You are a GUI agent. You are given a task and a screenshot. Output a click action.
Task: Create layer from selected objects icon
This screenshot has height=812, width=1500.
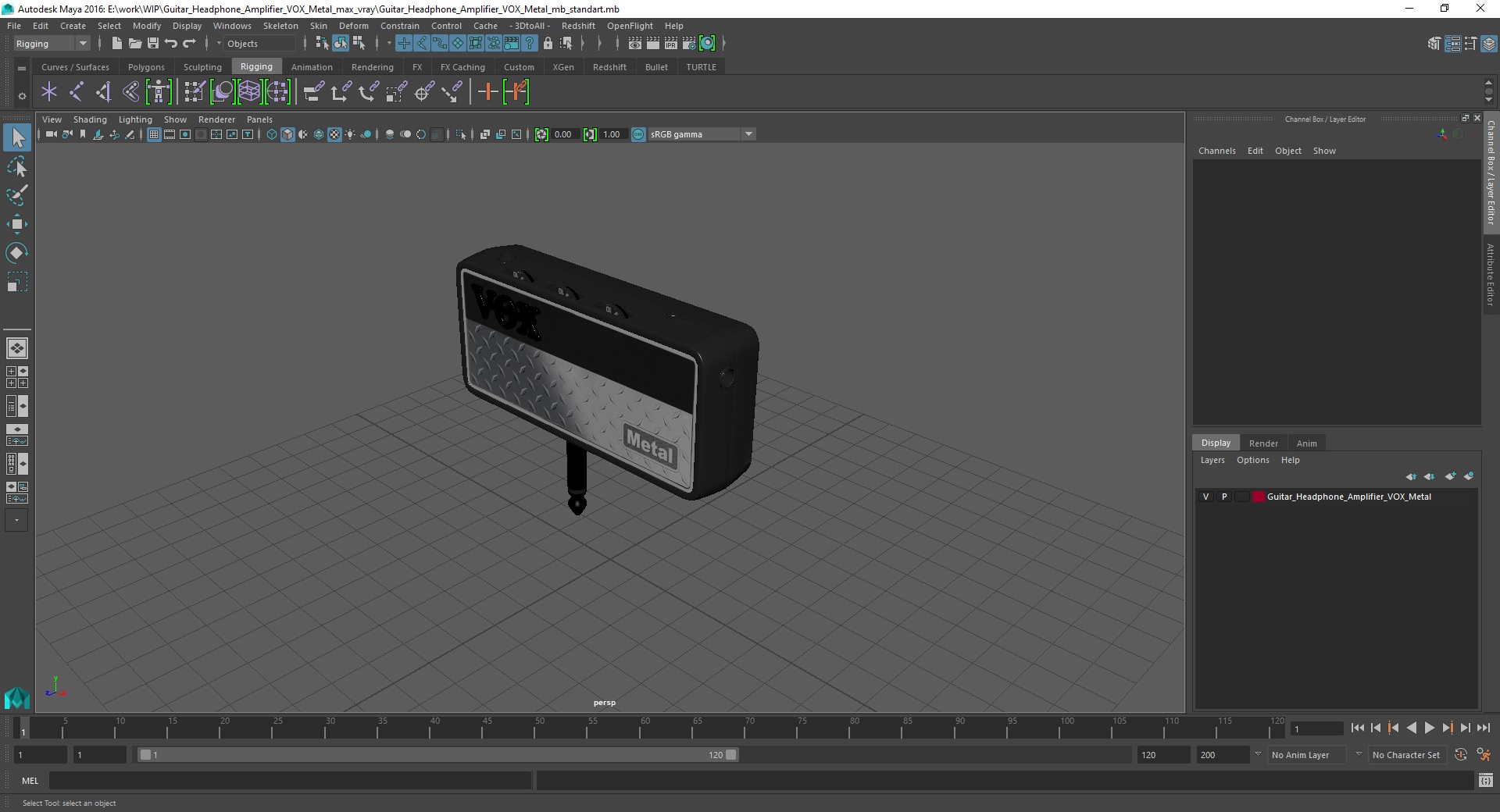click(x=1469, y=476)
